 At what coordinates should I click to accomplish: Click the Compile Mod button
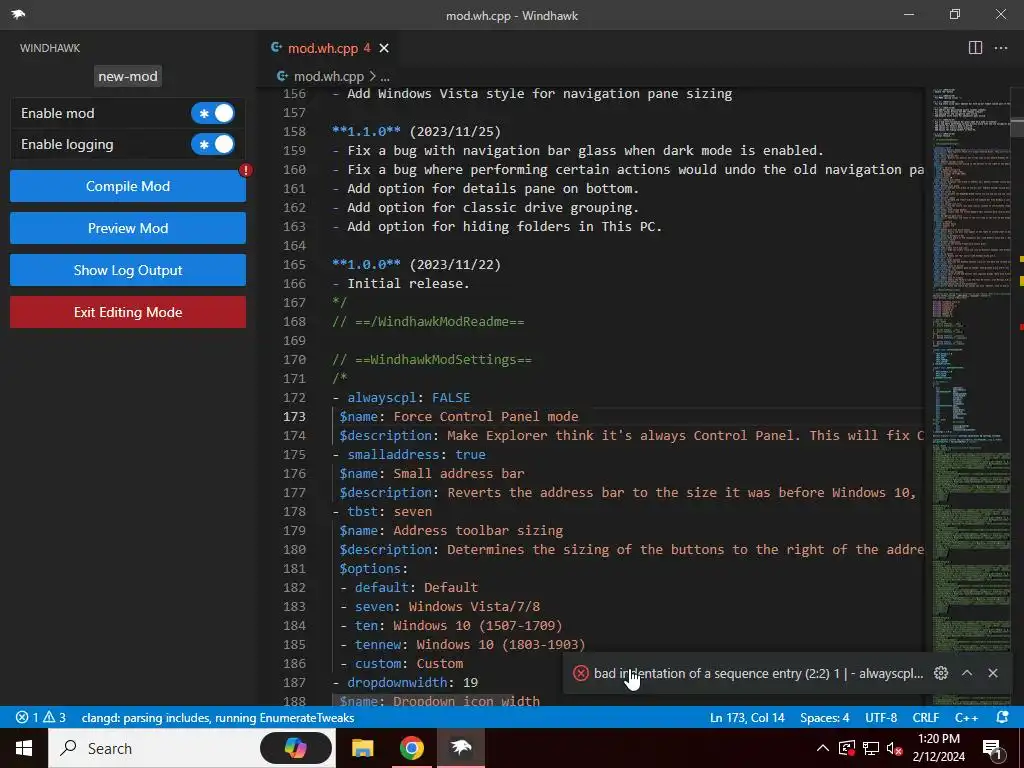pos(128,186)
